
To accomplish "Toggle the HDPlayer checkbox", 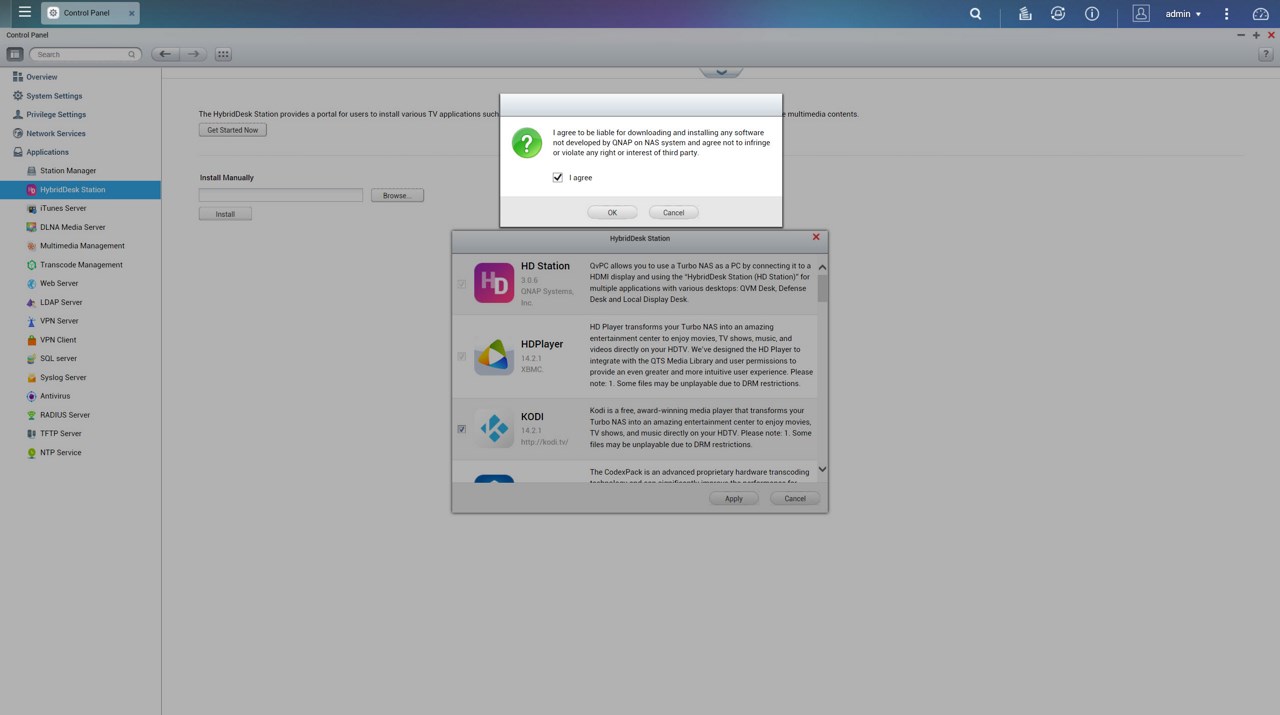I will [x=461, y=356].
